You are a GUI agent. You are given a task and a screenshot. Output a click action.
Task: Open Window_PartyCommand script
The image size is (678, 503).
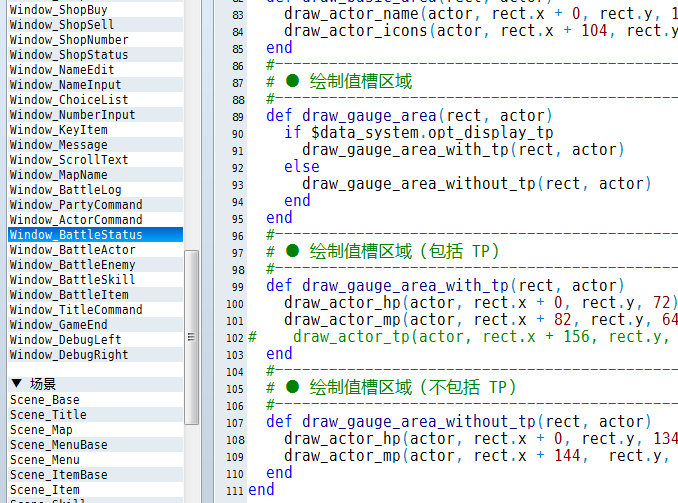pyautogui.click(x=95, y=205)
